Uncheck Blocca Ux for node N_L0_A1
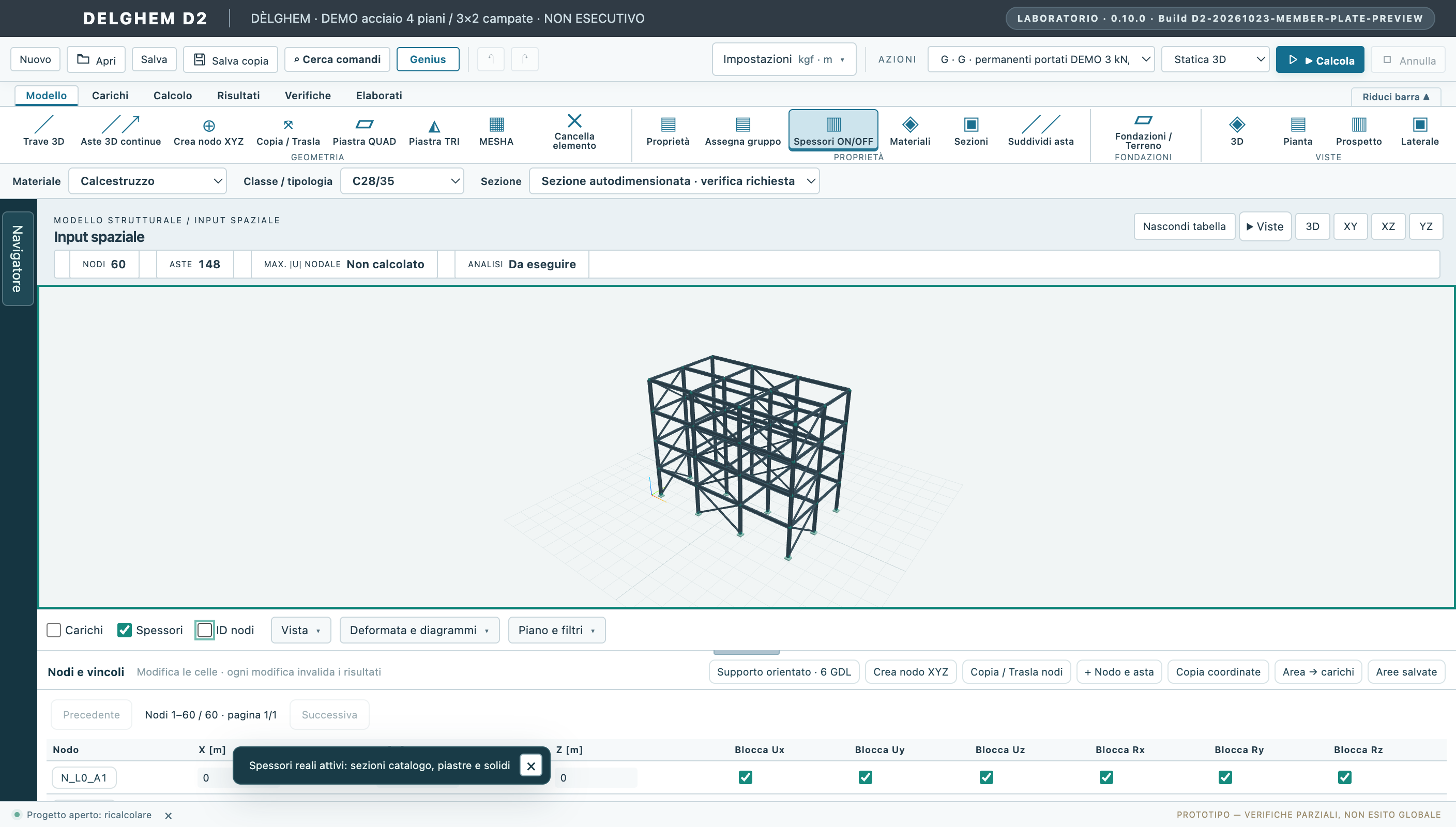Screen dimensions: 1456x827 [746, 777]
